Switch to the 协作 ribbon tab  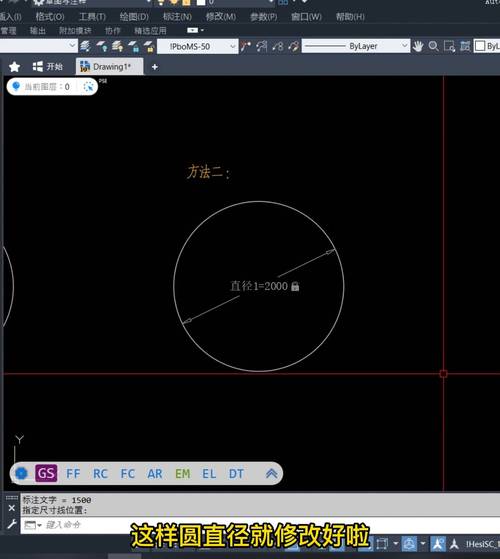(x=113, y=31)
